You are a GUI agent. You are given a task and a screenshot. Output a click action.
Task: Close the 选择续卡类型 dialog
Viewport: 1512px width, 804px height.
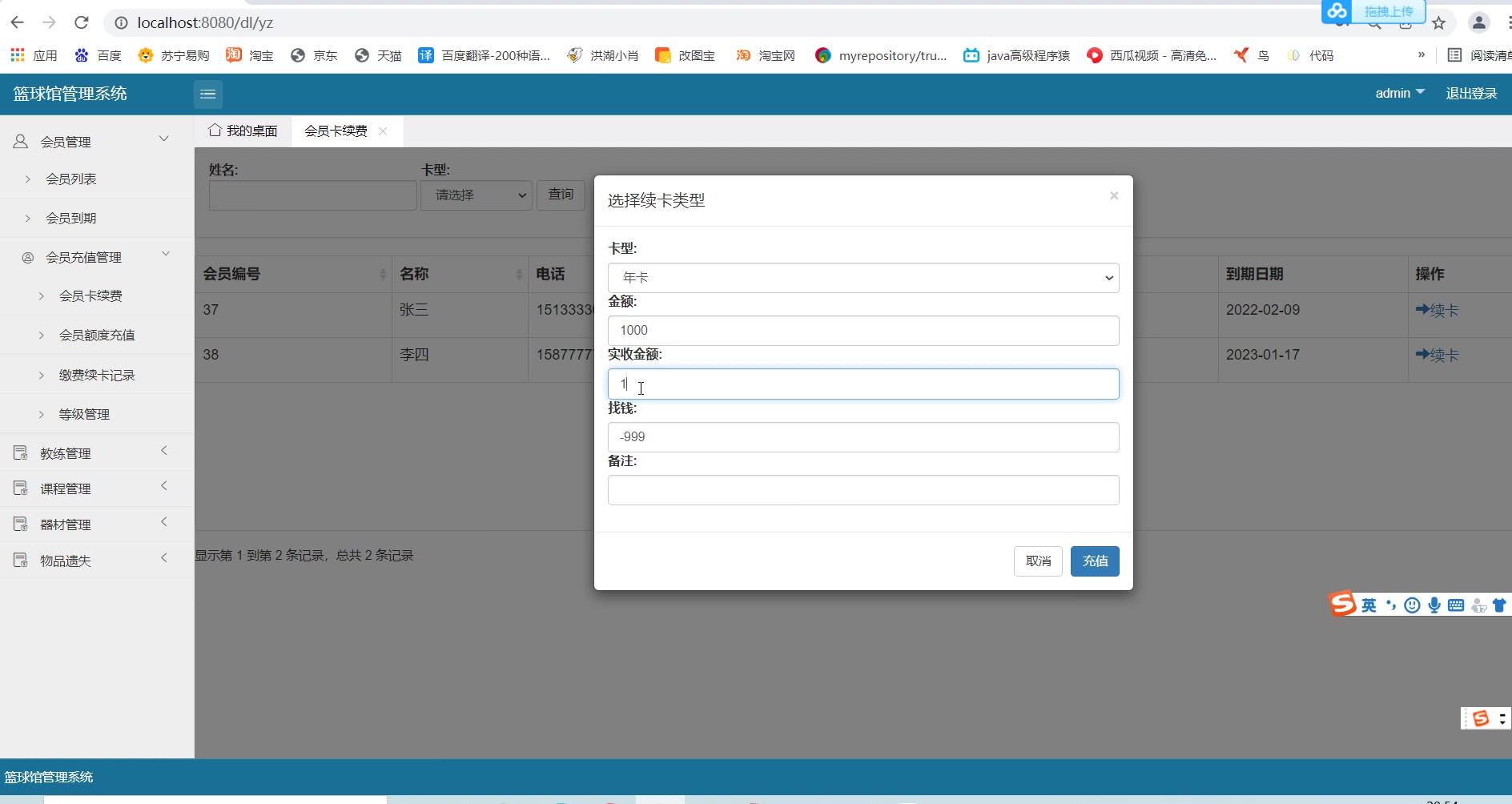[1113, 196]
